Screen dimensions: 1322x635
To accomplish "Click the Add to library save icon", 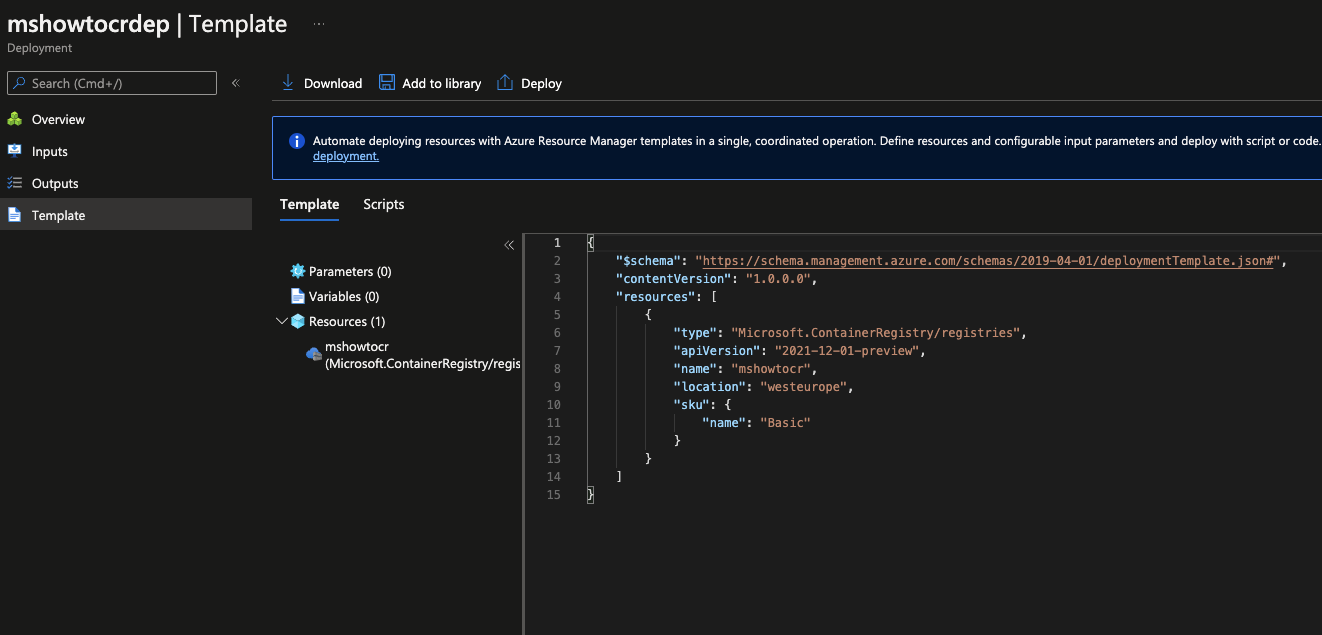I will 386,83.
